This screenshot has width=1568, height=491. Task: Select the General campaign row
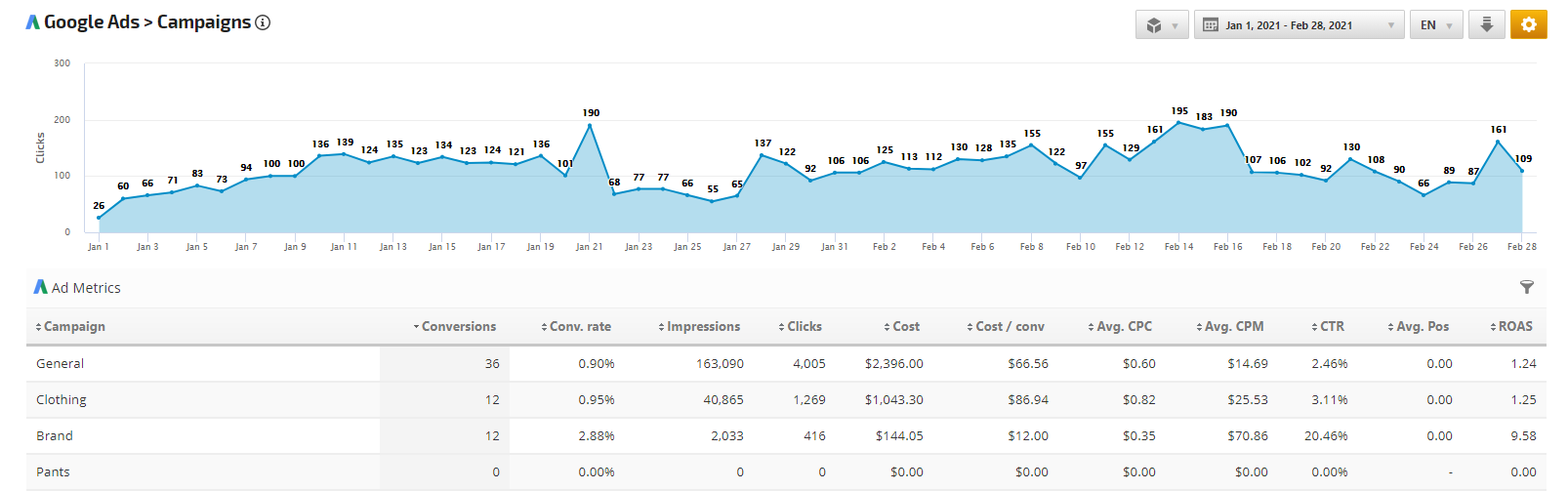click(61, 363)
